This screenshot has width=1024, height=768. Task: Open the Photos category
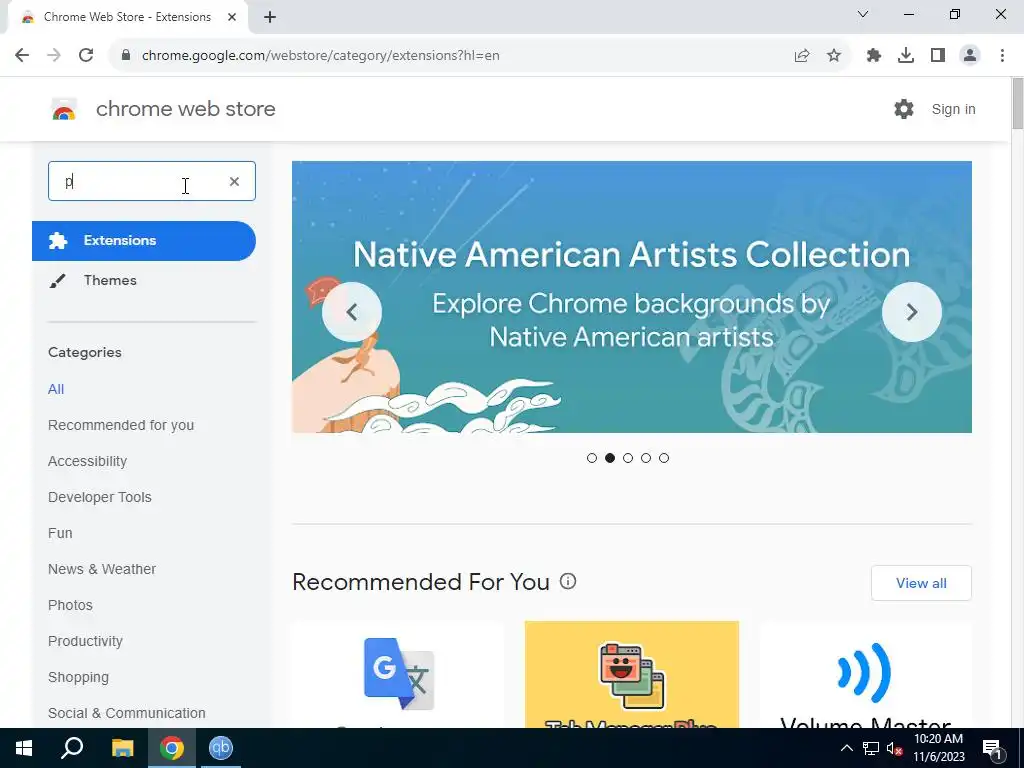[x=71, y=605]
